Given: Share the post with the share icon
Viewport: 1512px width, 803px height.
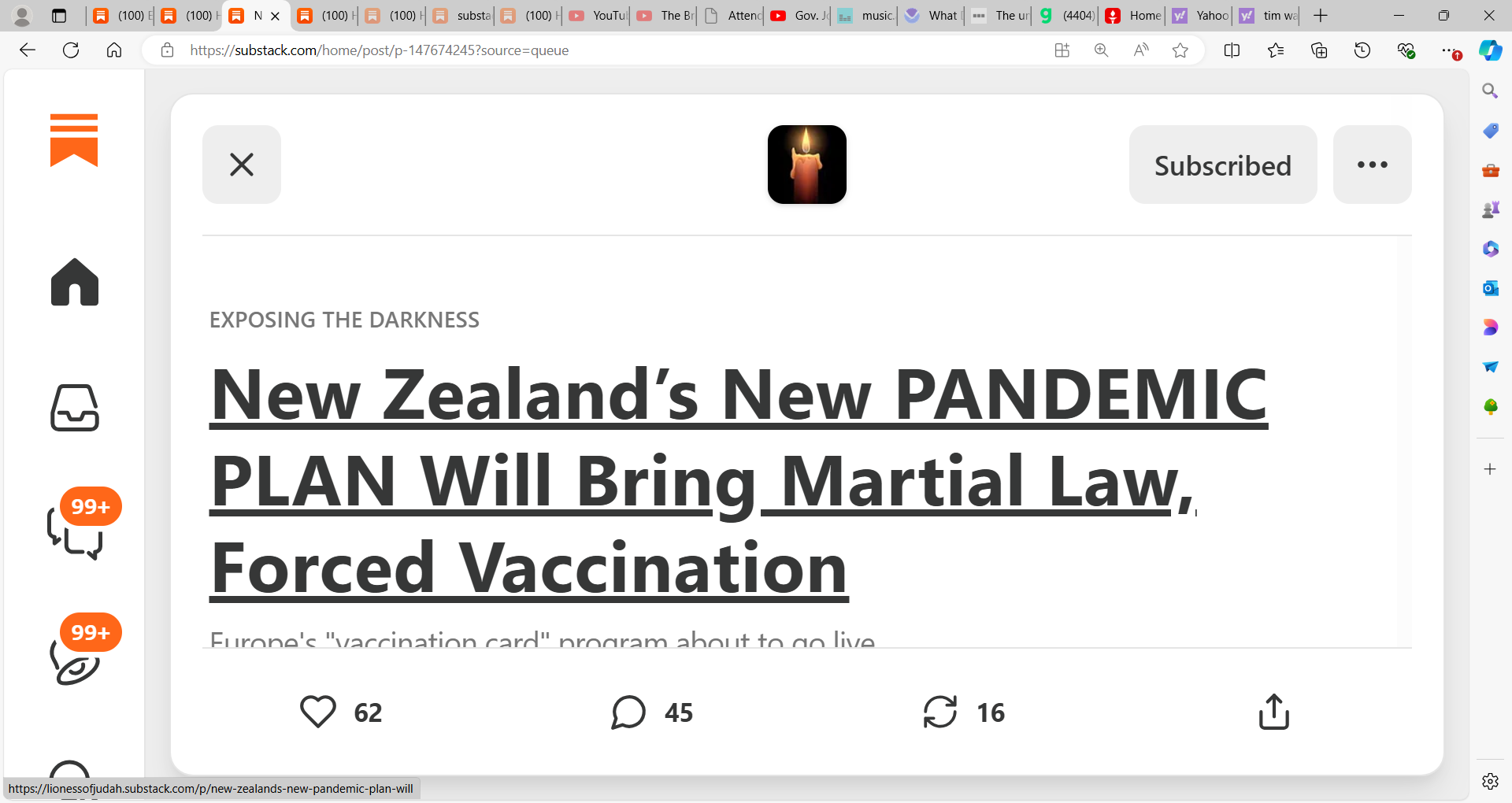Looking at the screenshot, I should pyautogui.click(x=1273, y=712).
